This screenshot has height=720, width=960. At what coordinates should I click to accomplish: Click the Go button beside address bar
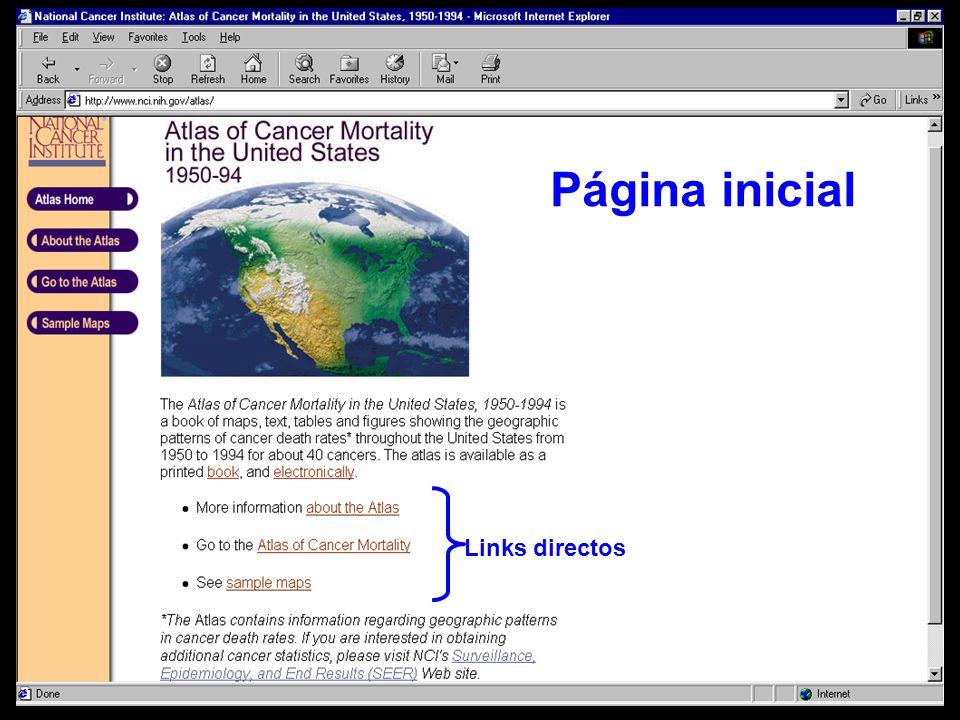point(873,100)
